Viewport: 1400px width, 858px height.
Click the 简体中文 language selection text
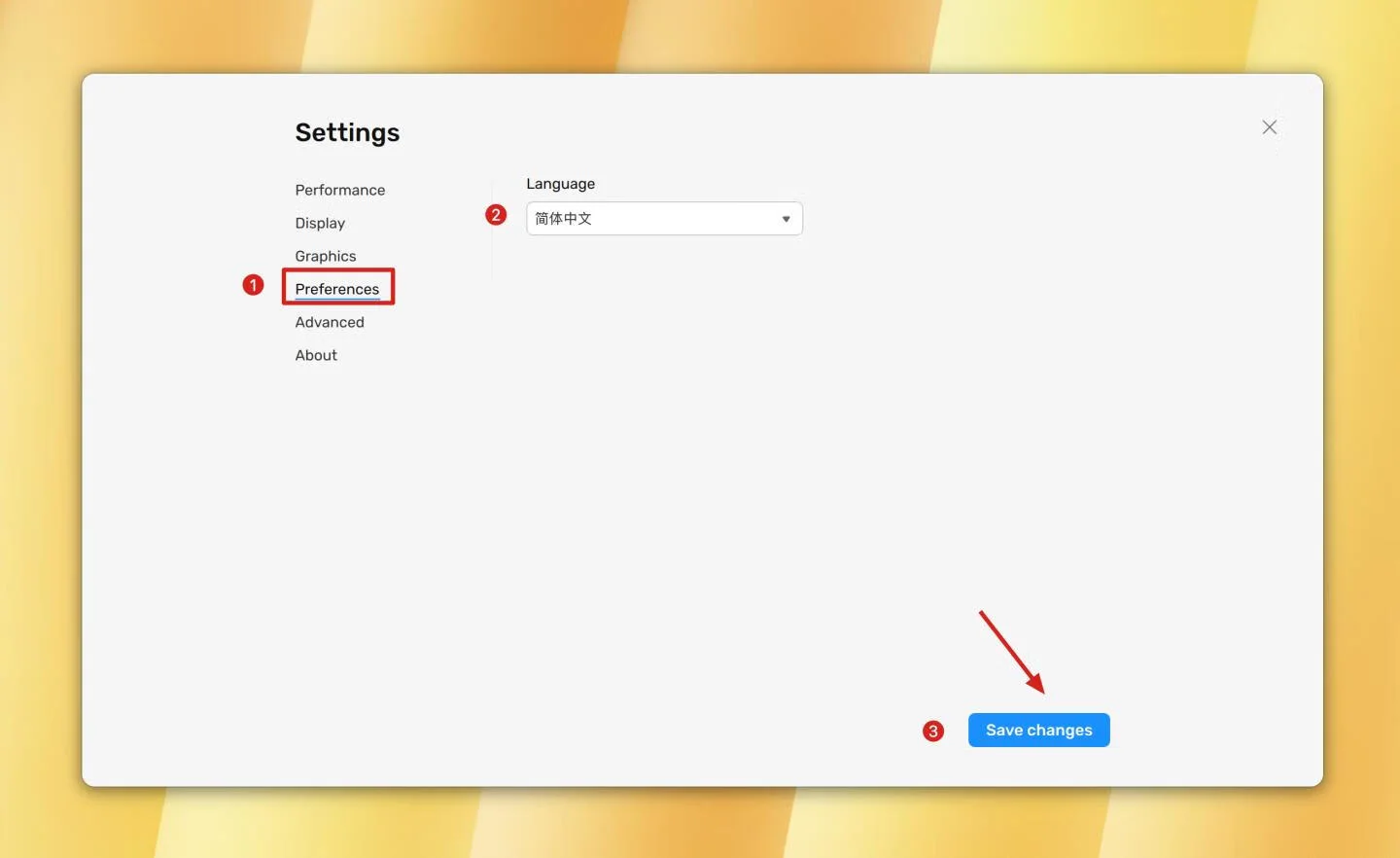pos(564,219)
